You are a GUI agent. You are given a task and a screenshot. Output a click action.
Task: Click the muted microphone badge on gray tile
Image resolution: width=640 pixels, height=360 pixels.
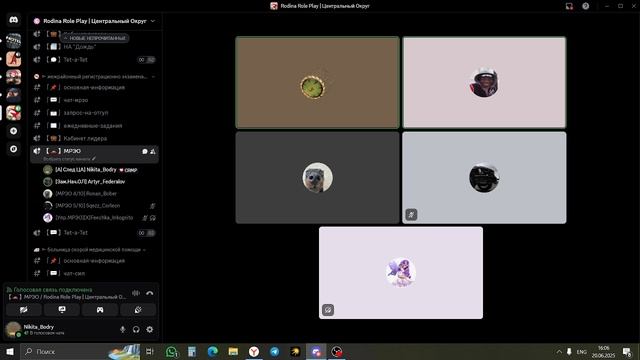(411, 214)
